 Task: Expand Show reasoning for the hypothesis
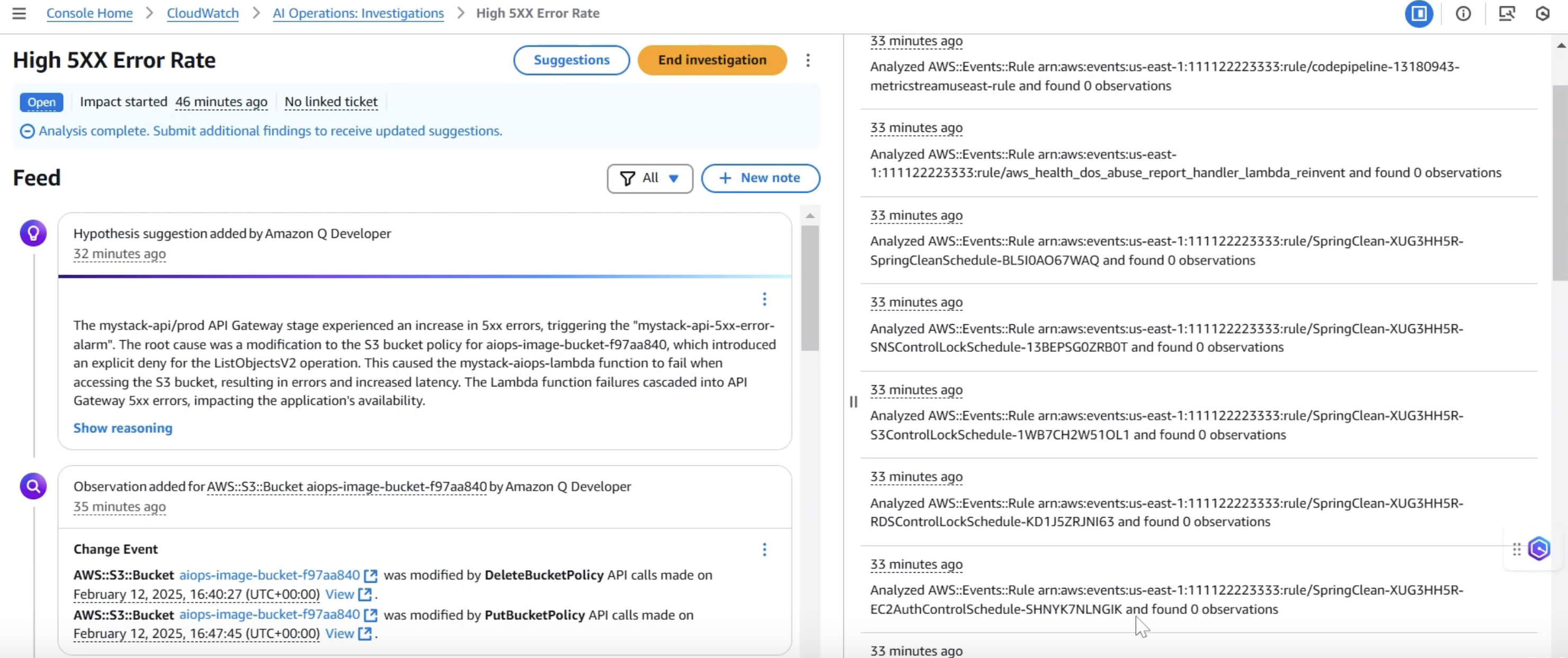123,428
